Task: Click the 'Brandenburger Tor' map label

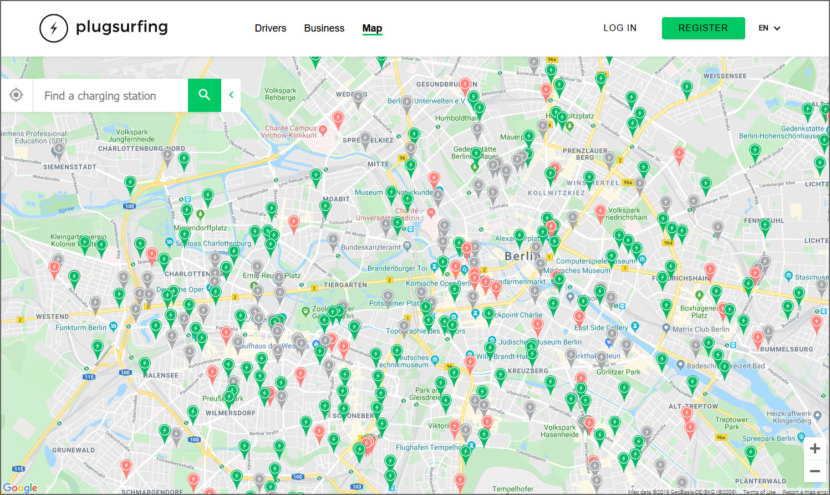Action: click(x=398, y=268)
